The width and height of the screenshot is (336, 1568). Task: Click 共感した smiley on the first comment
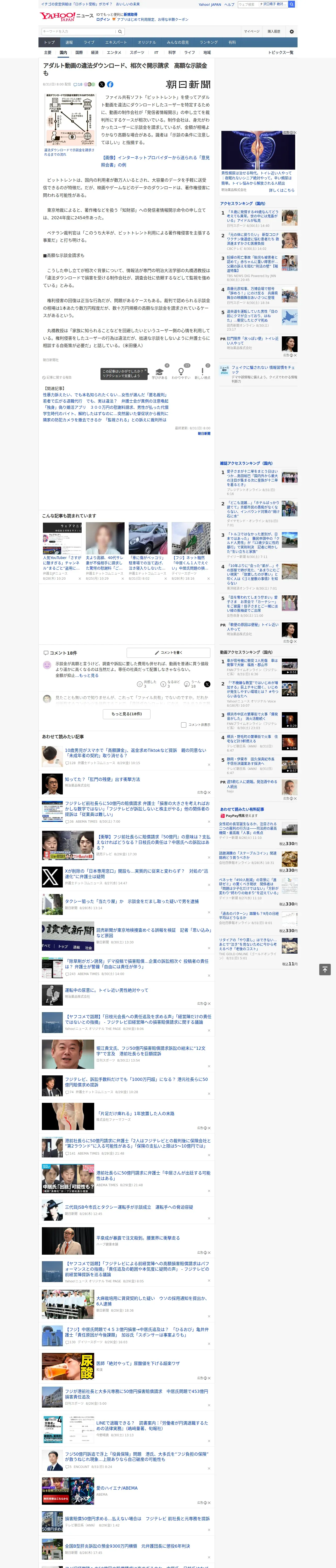point(140,684)
